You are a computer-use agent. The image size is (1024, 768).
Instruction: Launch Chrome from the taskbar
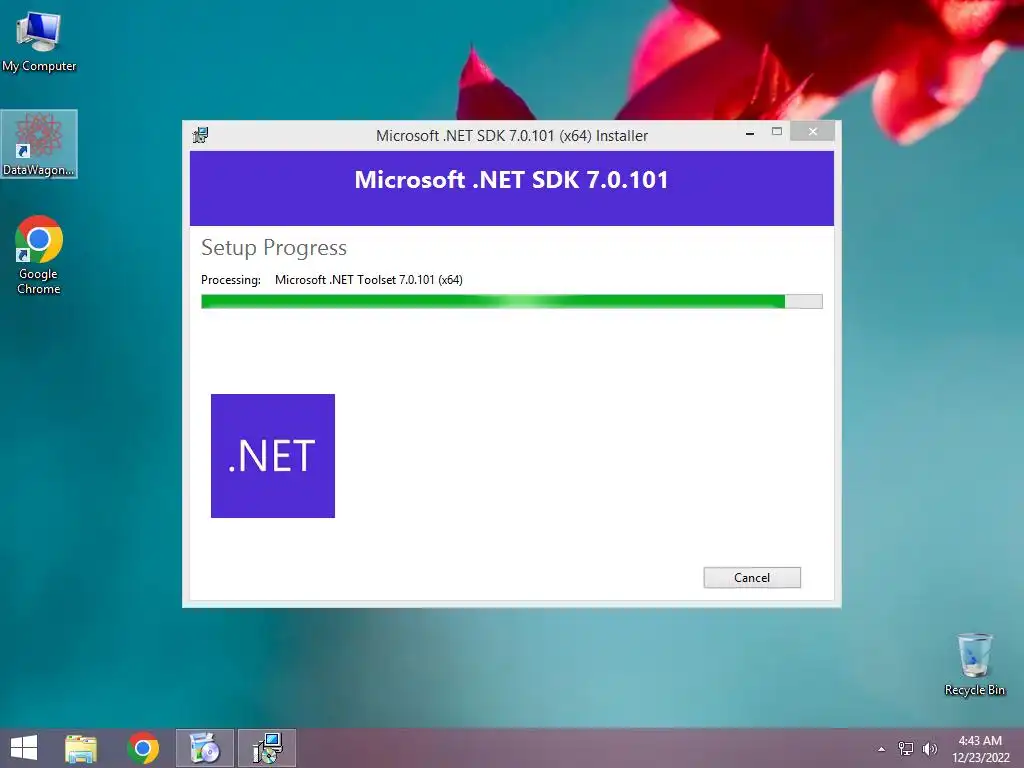click(143, 748)
